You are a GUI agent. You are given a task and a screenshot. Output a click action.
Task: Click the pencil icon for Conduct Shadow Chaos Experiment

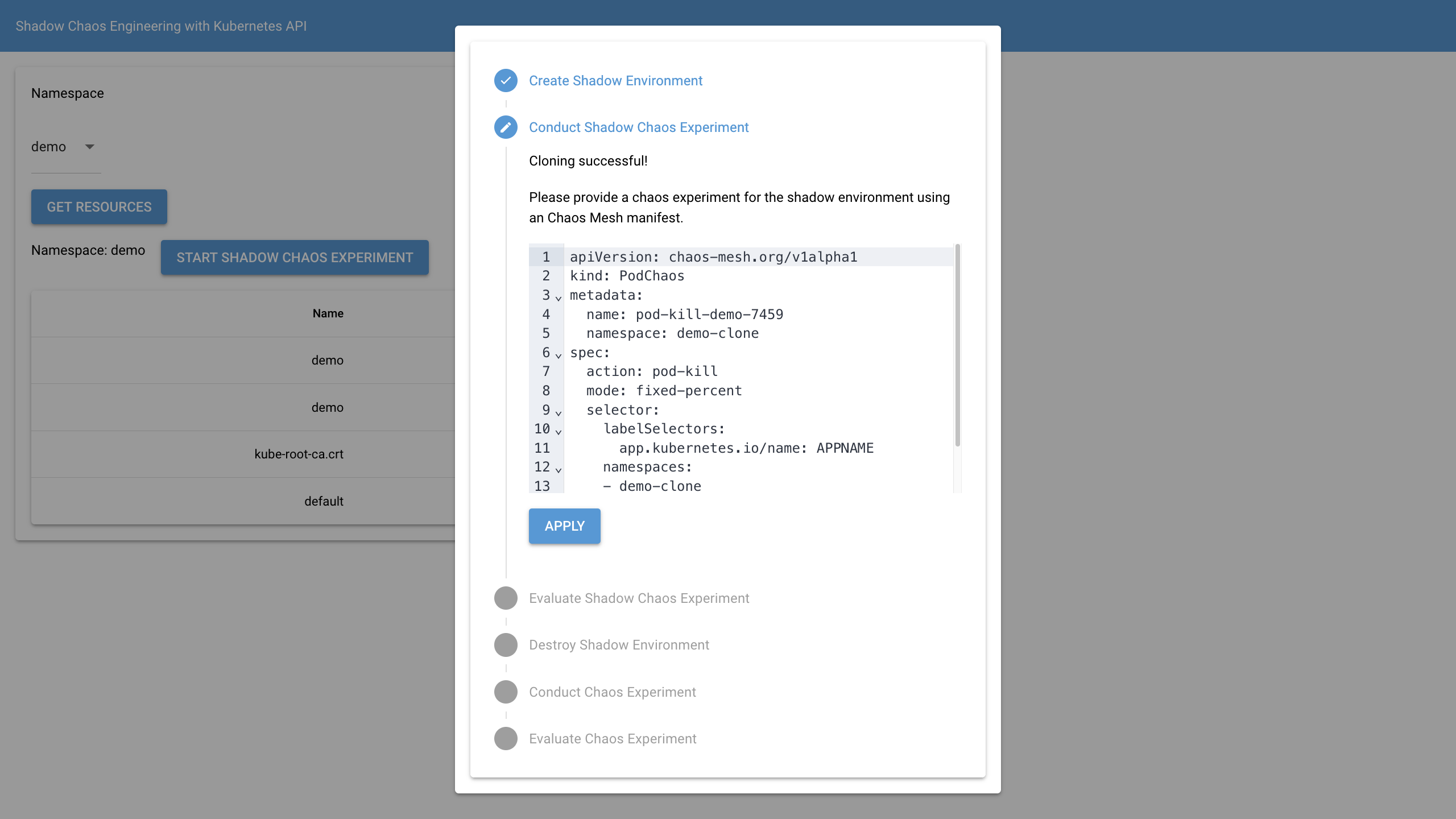pyautogui.click(x=506, y=127)
